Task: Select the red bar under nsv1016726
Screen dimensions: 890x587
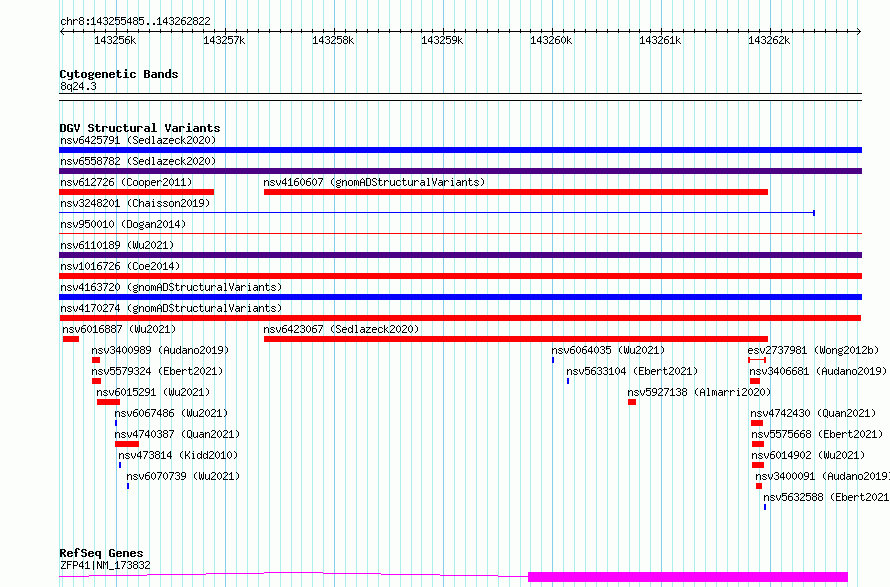Action: (460, 276)
